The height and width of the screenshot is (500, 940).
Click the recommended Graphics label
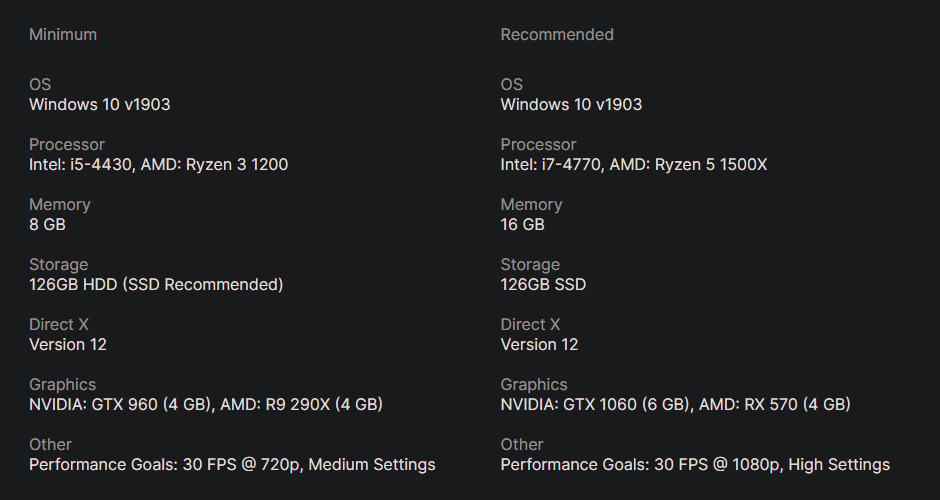point(534,384)
